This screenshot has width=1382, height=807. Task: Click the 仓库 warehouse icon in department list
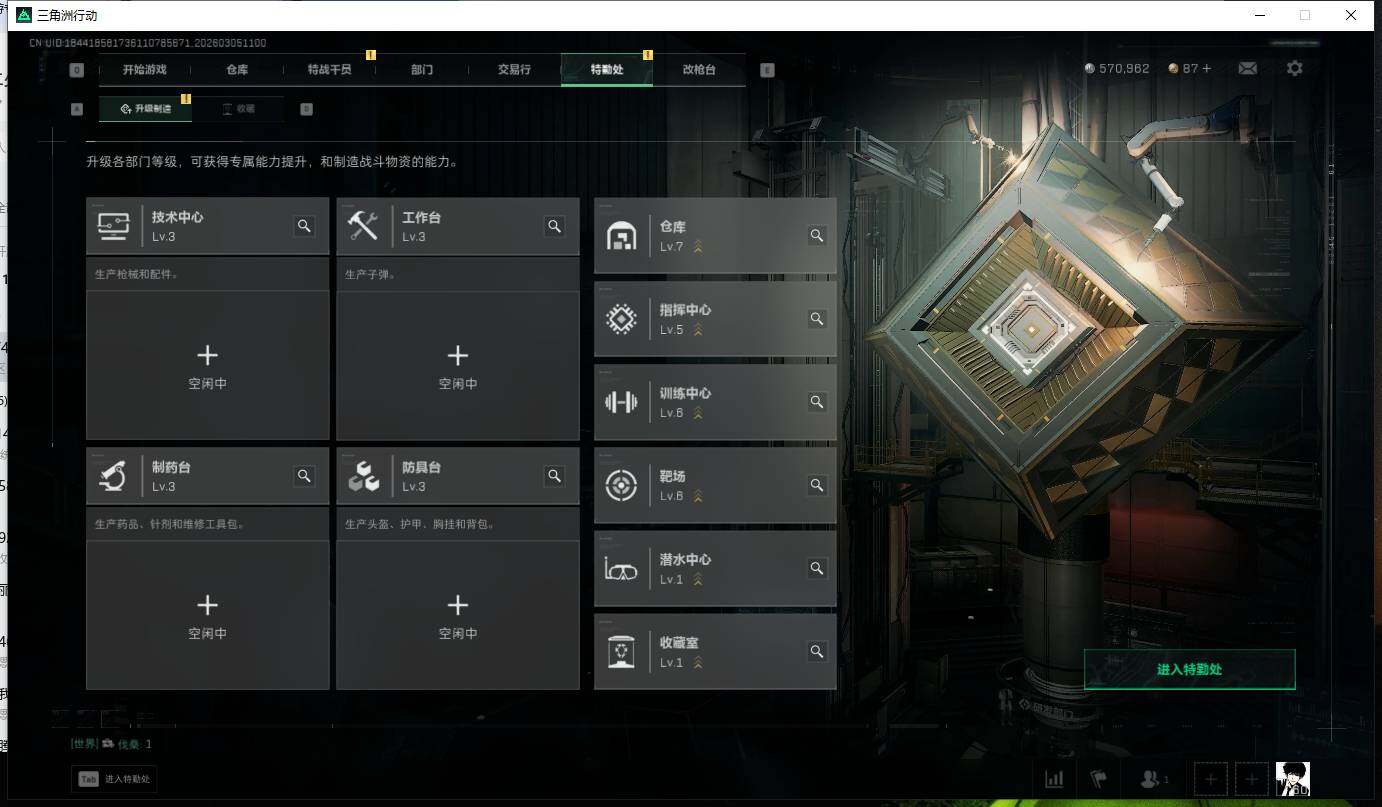coord(622,236)
